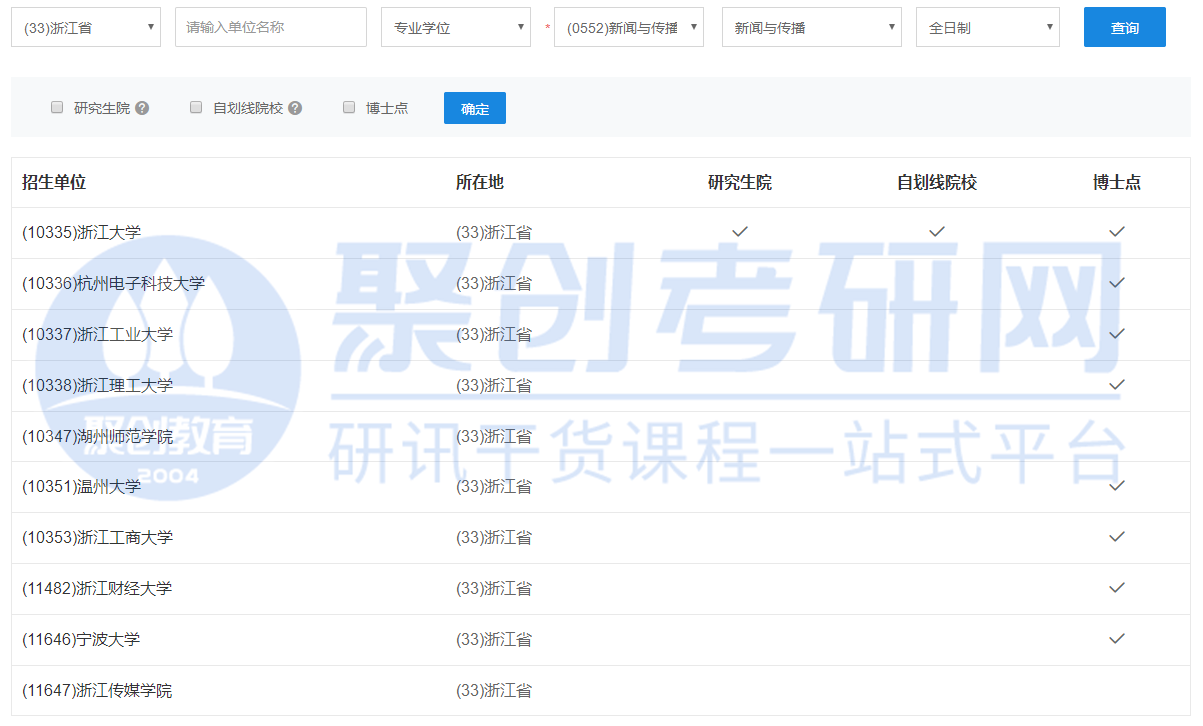Click the 招生单位 column header
The image size is (1203, 726).
coord(54,182)
